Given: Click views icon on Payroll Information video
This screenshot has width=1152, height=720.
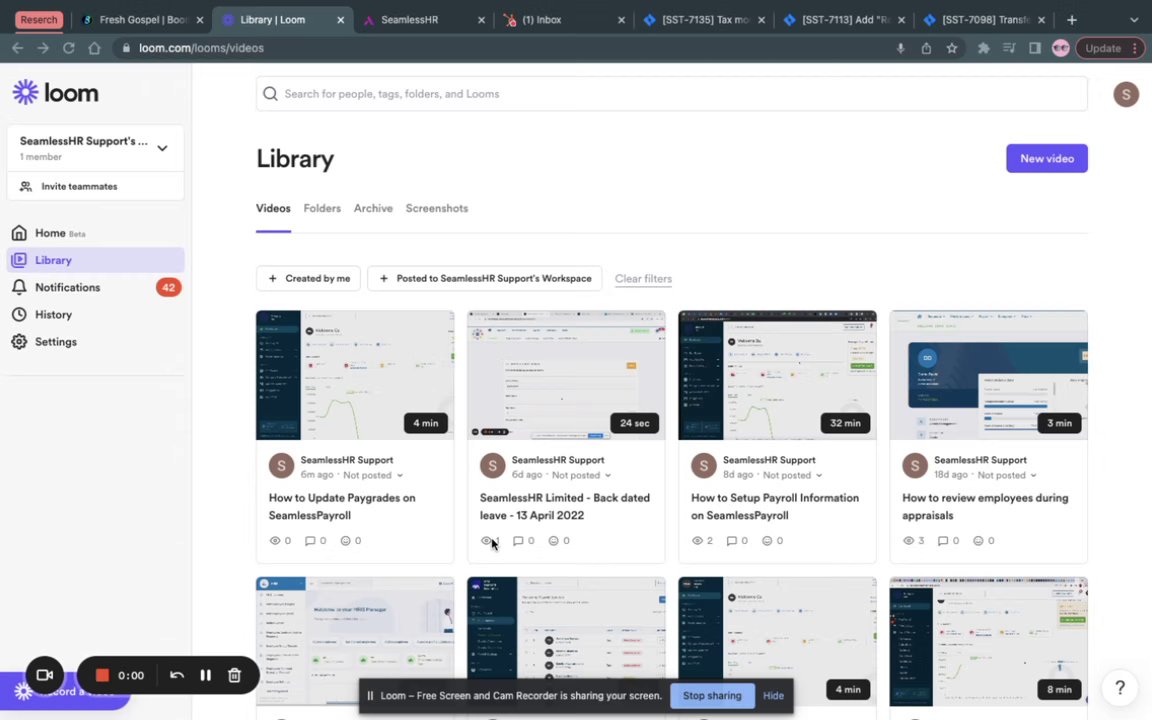Looking at the screenshot, I should [697, 541].
